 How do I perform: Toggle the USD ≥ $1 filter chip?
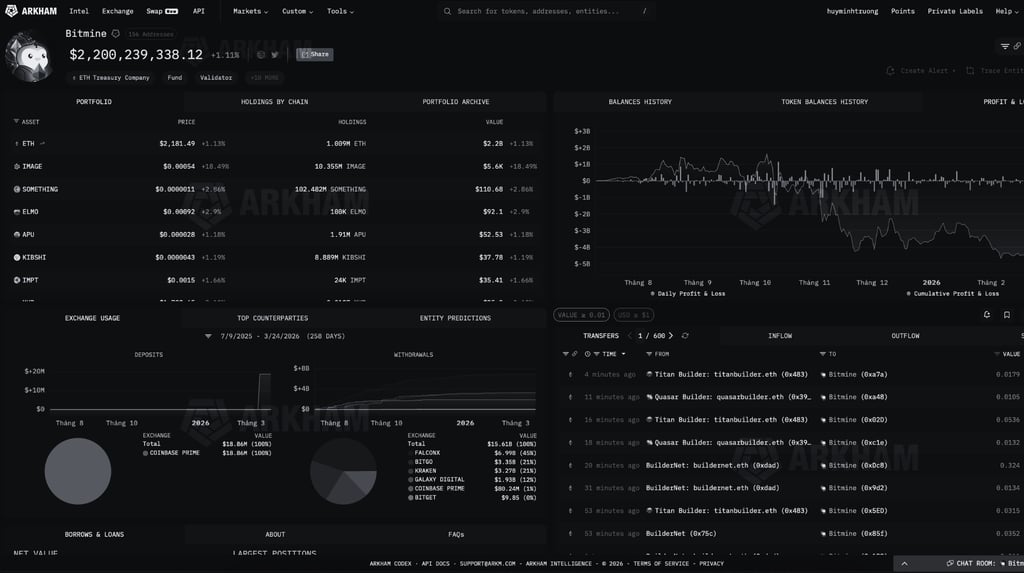(633, 315)
